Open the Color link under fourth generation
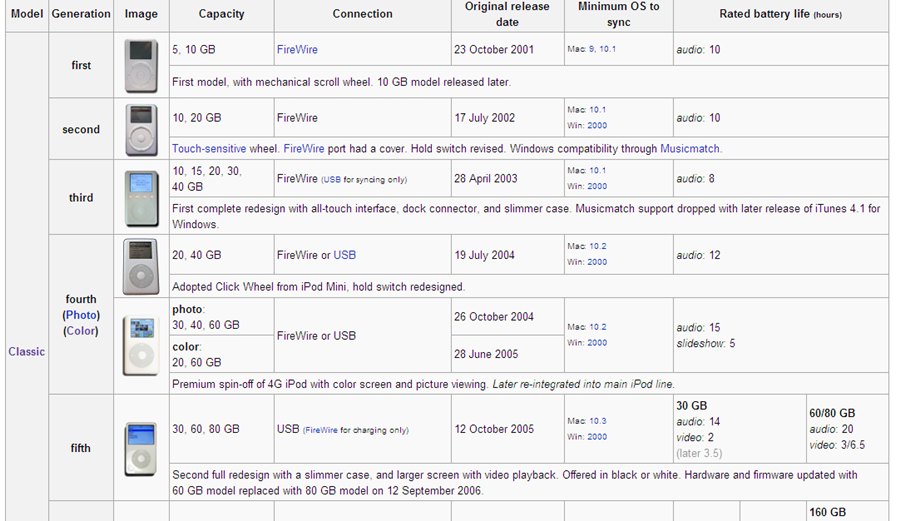 (81, 331)
